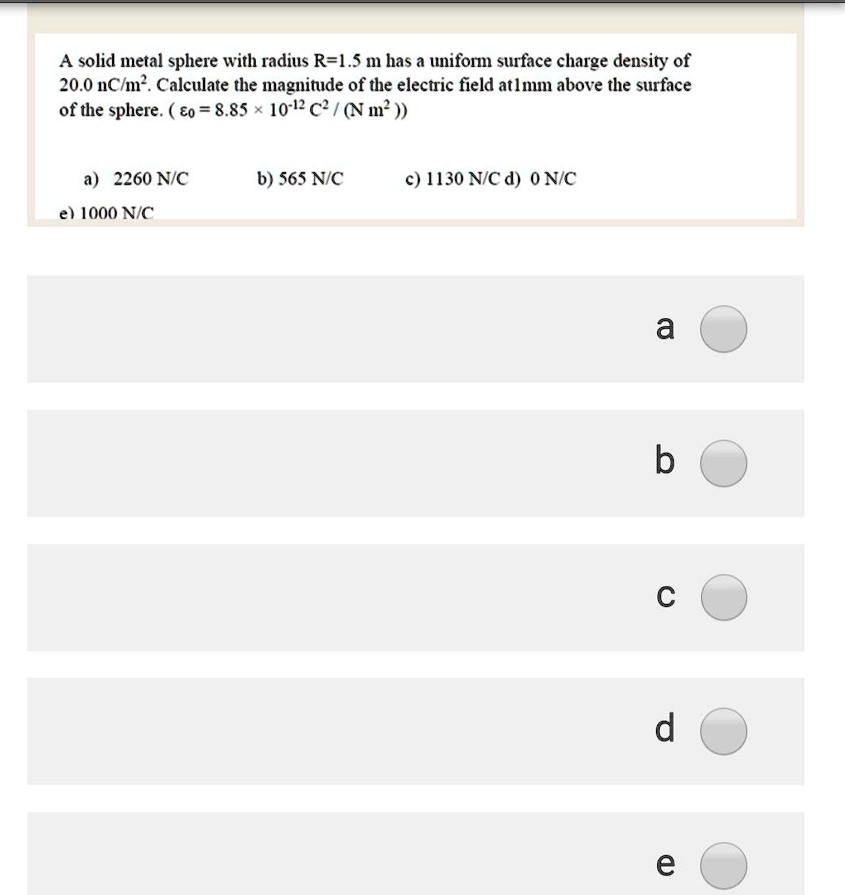This screenshot has width=845, height=895.
Task: Click the letter label 'a'
Action: (665, 328)
